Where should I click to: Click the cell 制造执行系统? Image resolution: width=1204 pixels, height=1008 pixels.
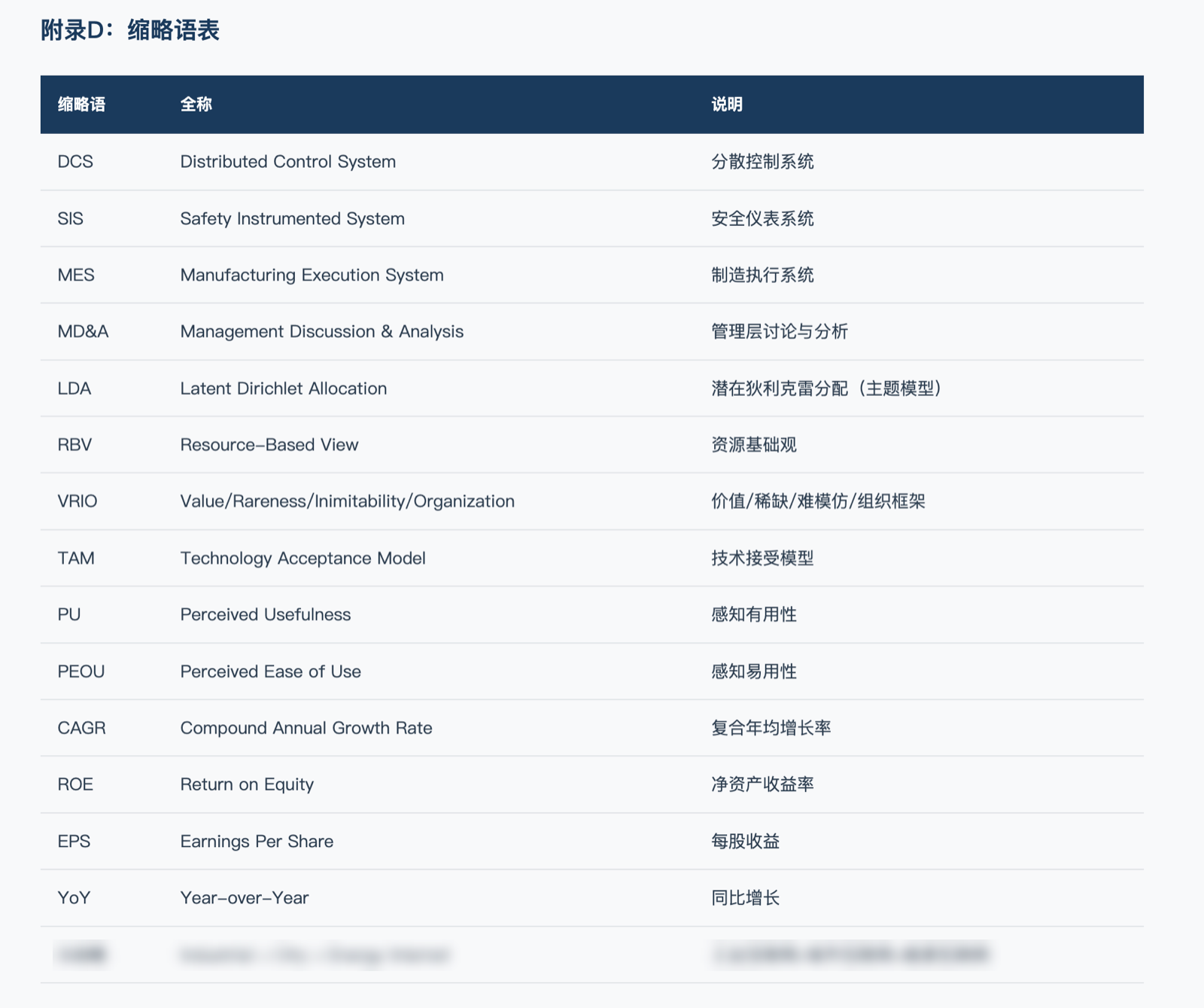pyautogui.click(x=763, y=275)
